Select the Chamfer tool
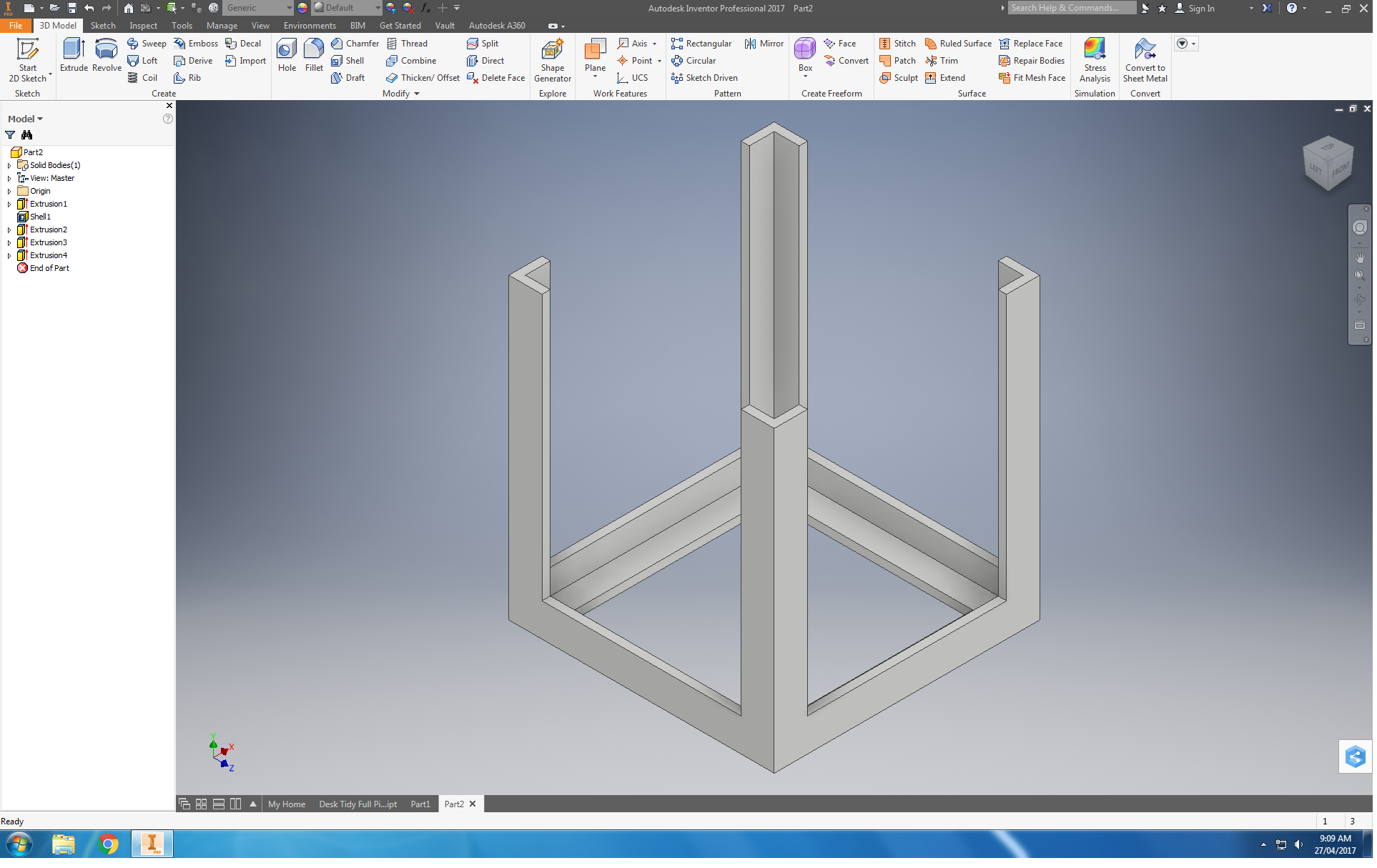Screen dimensions: 1377x868 (x=355, y=44)
